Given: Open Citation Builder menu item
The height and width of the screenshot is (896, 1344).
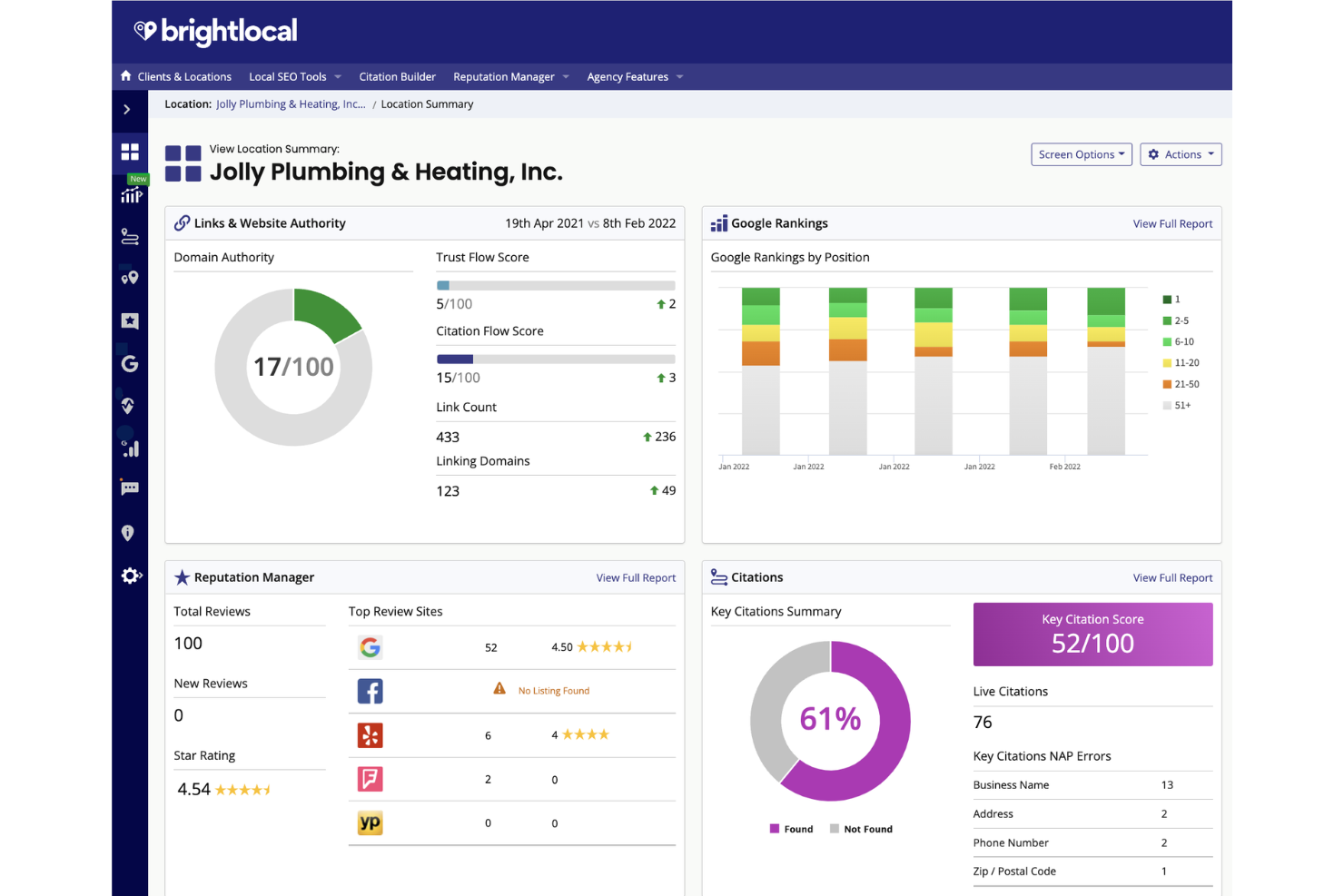Looking at the screenshot, I should [x=397, y=77].
